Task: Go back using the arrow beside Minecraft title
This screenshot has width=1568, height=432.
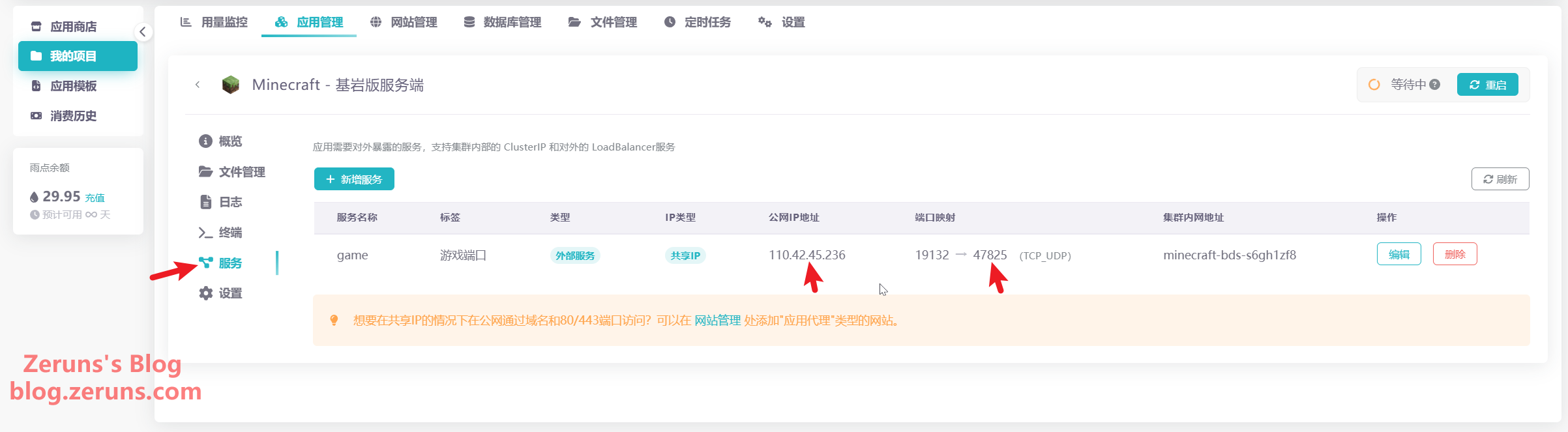Action: pos(198,85)
